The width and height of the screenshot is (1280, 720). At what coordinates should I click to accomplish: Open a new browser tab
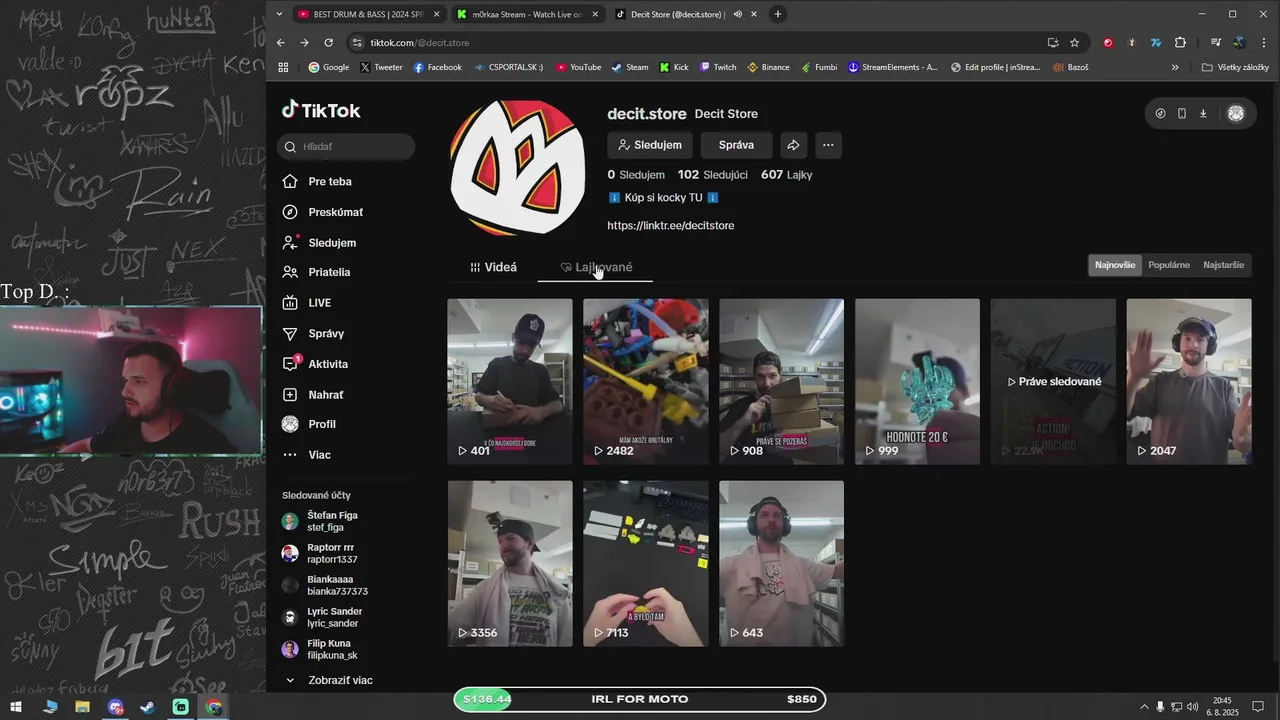pyautogui.click(x=778, y=14)
